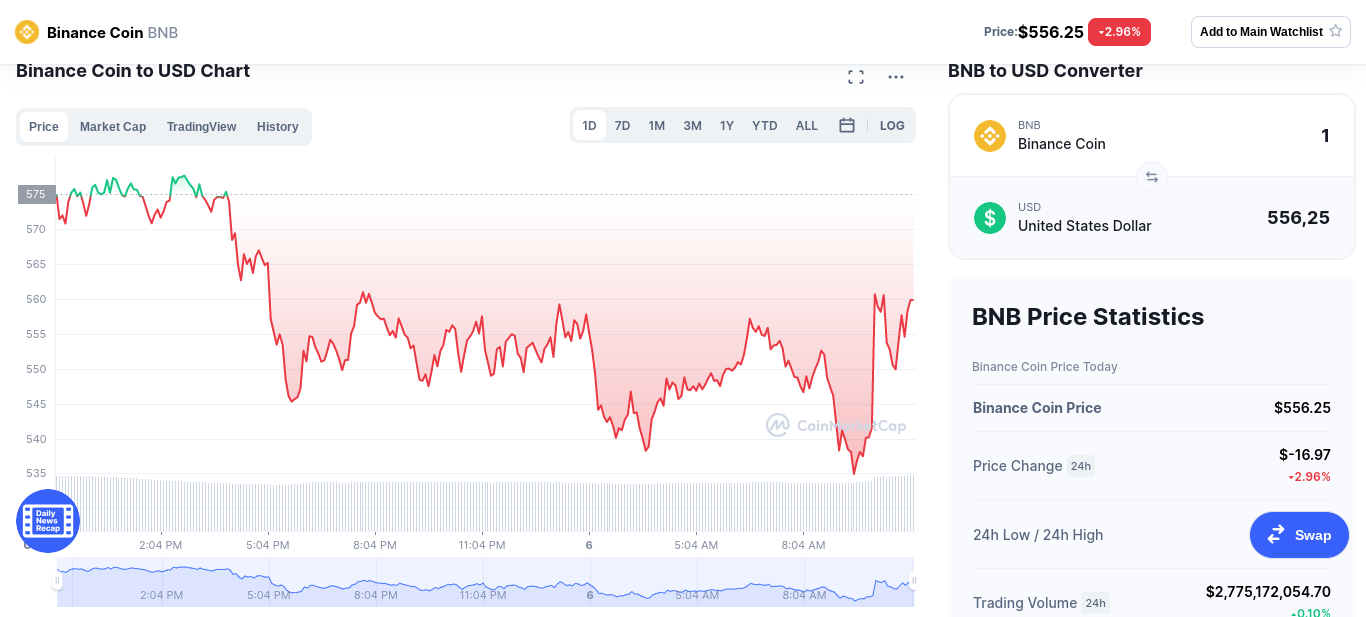This screenshot has width=1366, height=617.
Task: Click the main chart 11:04 PM axis label
Action: tap(482, 545)
